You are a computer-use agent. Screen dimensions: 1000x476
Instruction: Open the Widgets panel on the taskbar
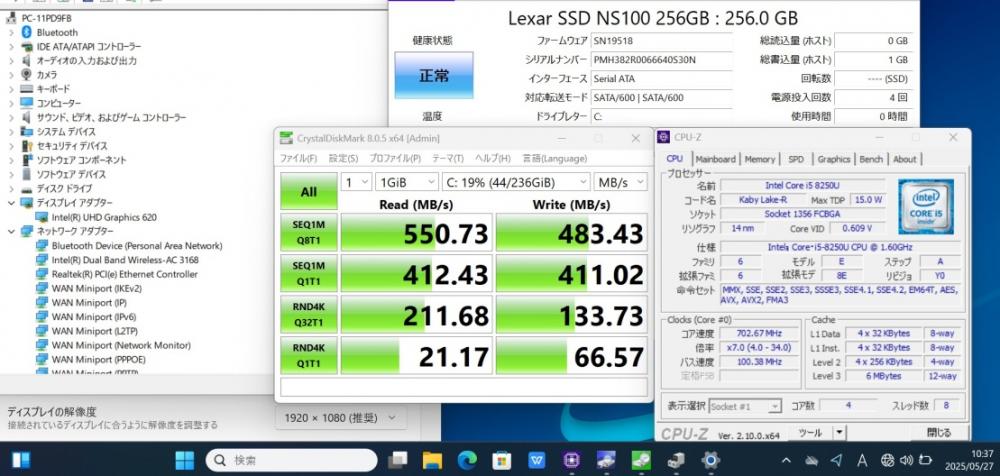(20, 460)
